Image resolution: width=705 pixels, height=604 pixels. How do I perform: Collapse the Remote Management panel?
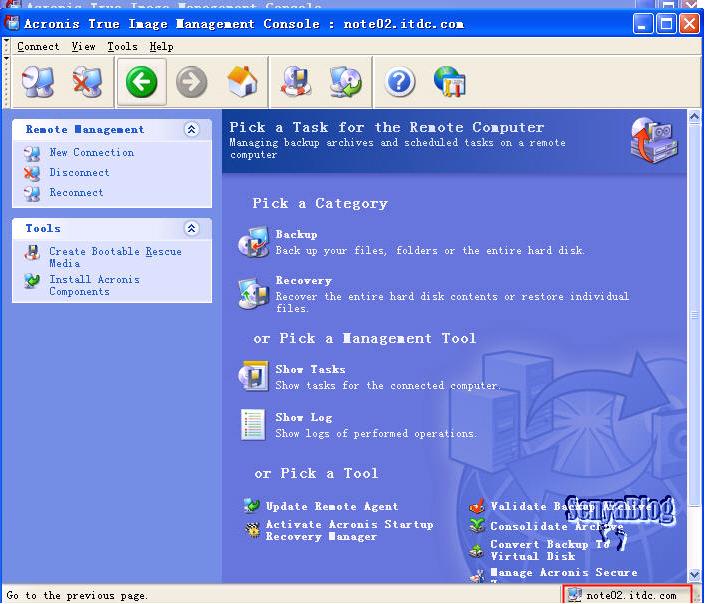(191, 130)
